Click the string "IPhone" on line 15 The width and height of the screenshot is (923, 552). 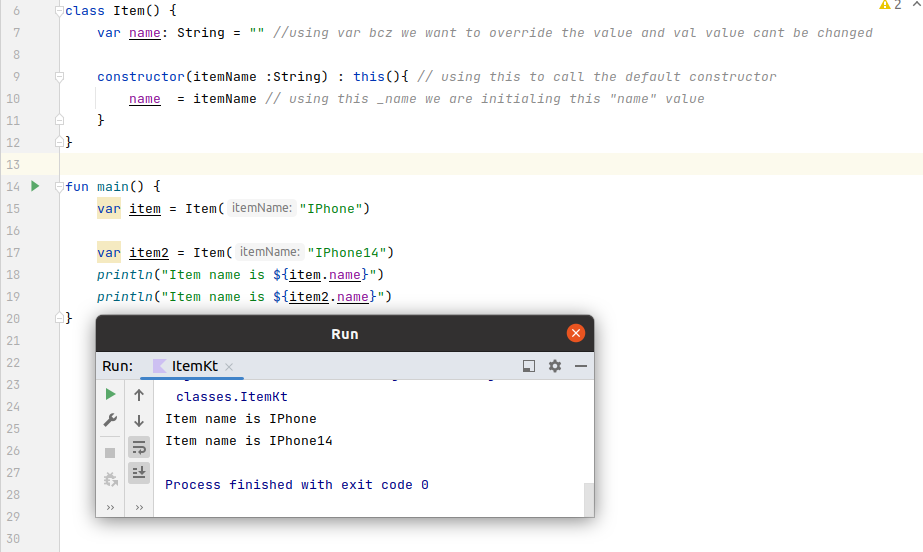tap(331, 208)
